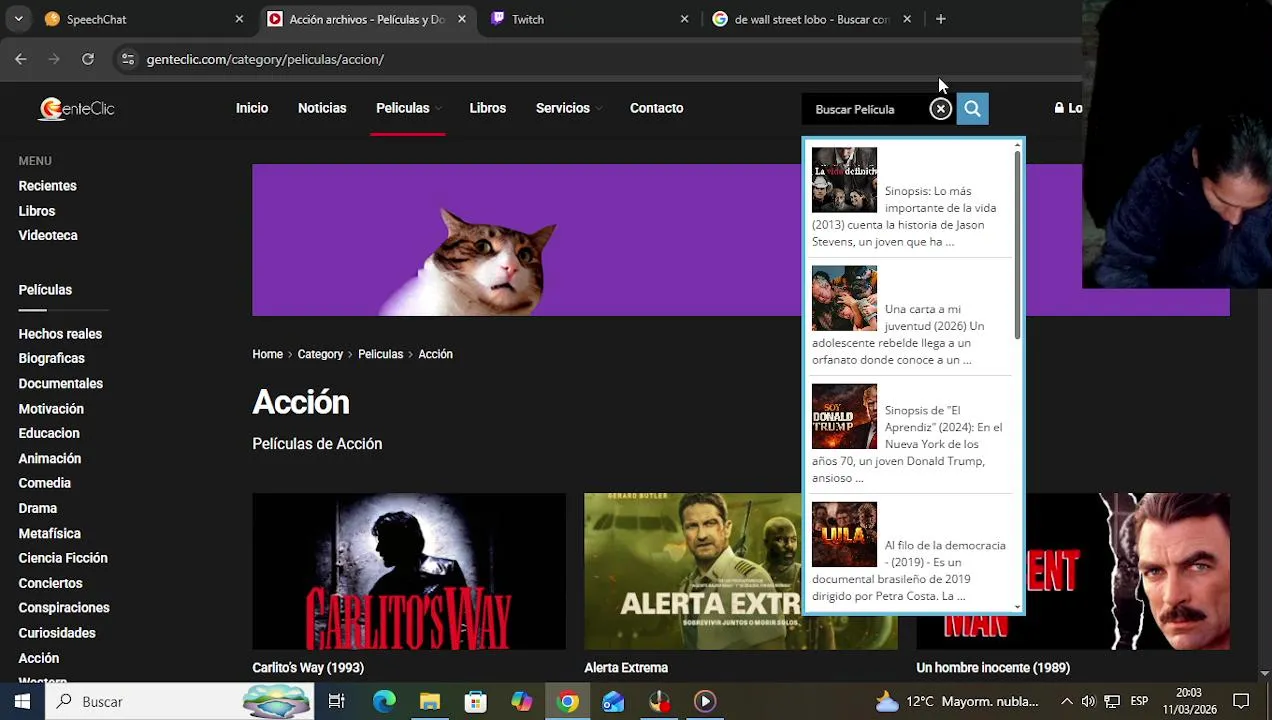This screenshot has height=720, width=1272.
Task: Open the Libros menu item
Action: pyautogui.click(x=488, y=108)
